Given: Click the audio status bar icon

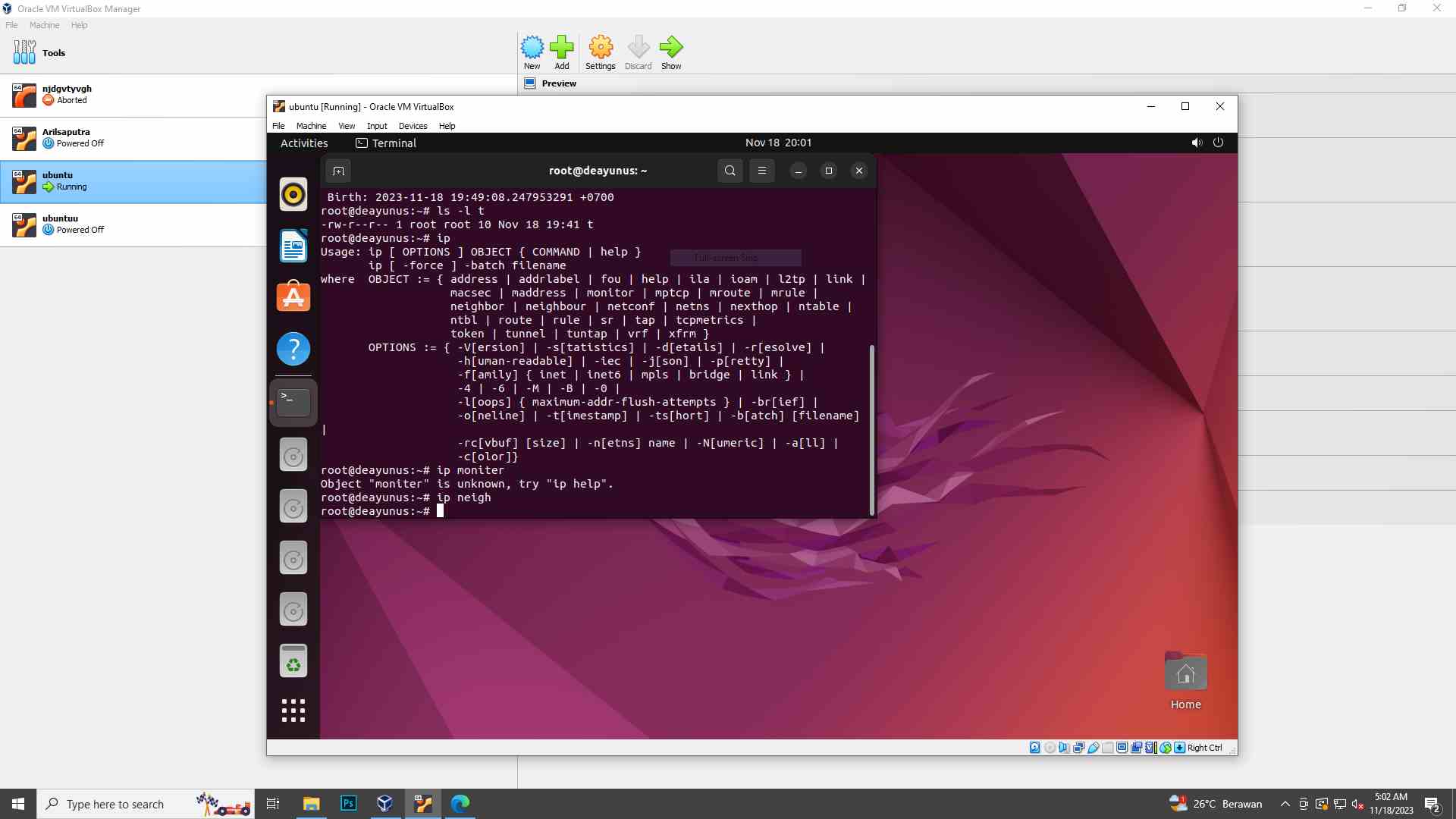Looking at the screenshot, I should pos(1064,748).
